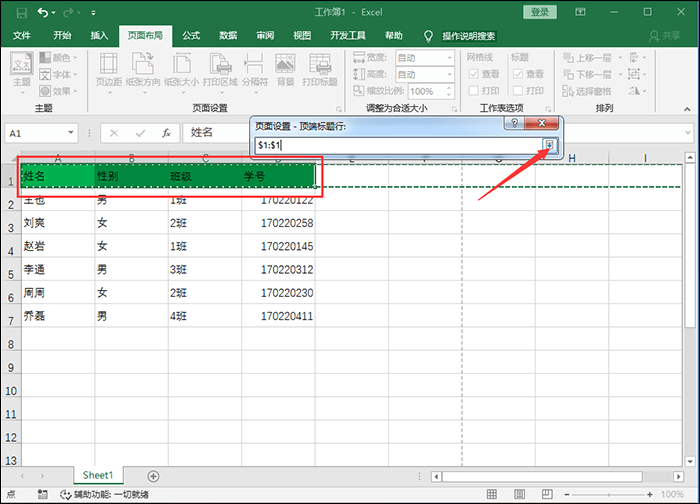Switch to Page Layout view in status bar
700x504 pixels.
[520, 494]
